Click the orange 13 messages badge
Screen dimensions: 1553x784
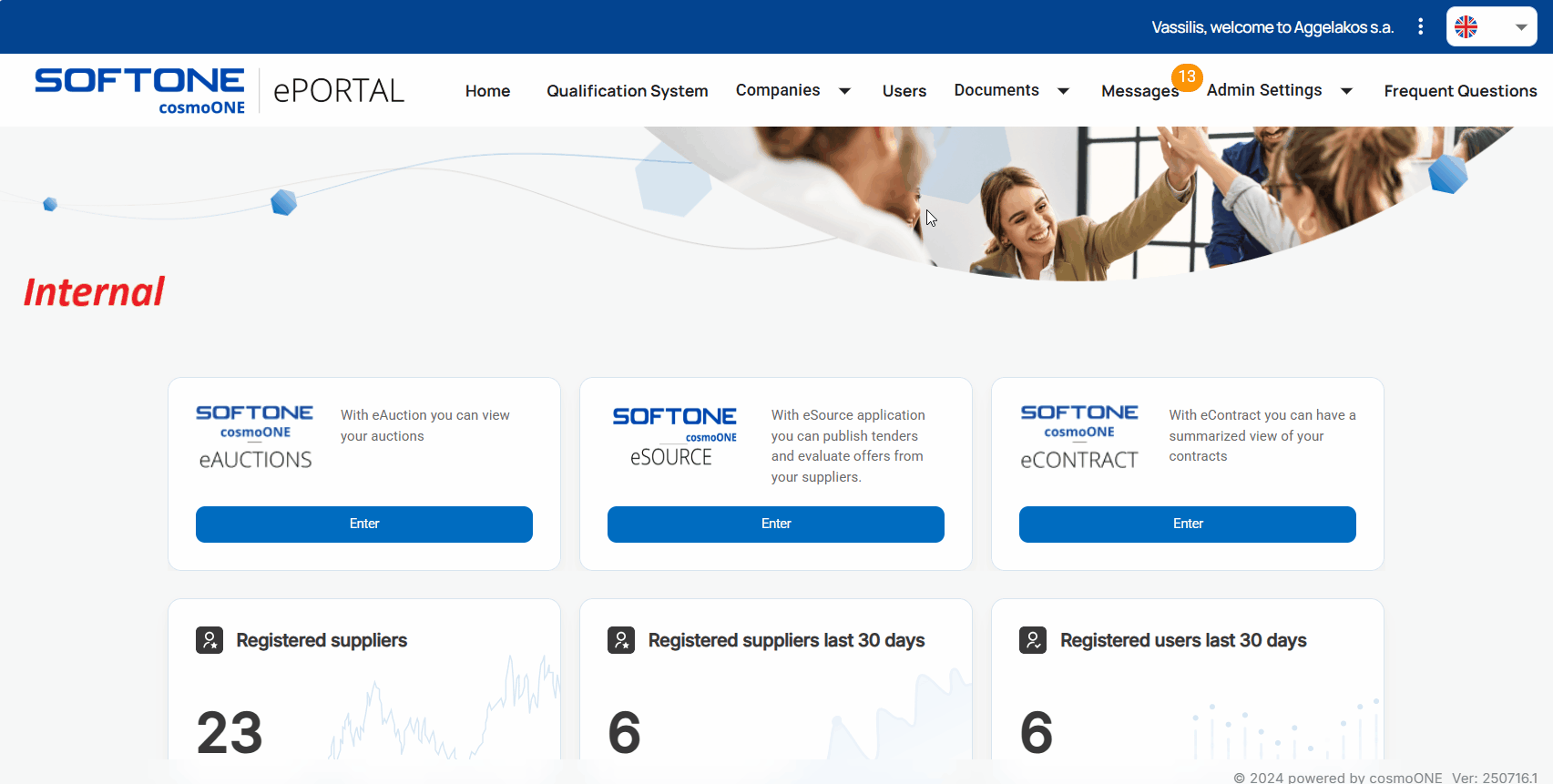pos(1187,76)
